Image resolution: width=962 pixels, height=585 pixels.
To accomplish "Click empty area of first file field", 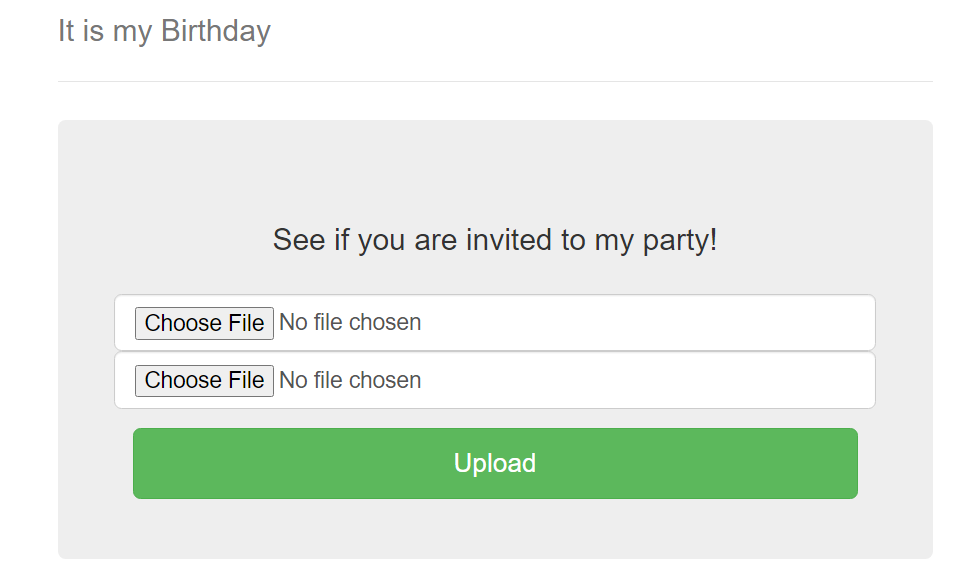I will (x=650, y=323).
